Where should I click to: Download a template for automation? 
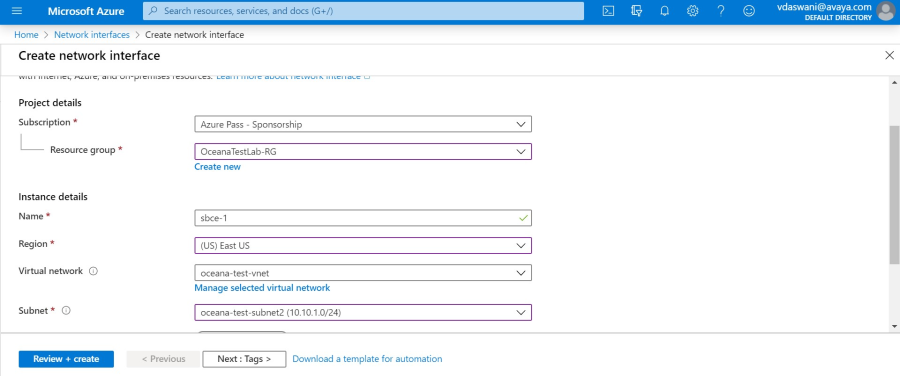coord(367,359)
